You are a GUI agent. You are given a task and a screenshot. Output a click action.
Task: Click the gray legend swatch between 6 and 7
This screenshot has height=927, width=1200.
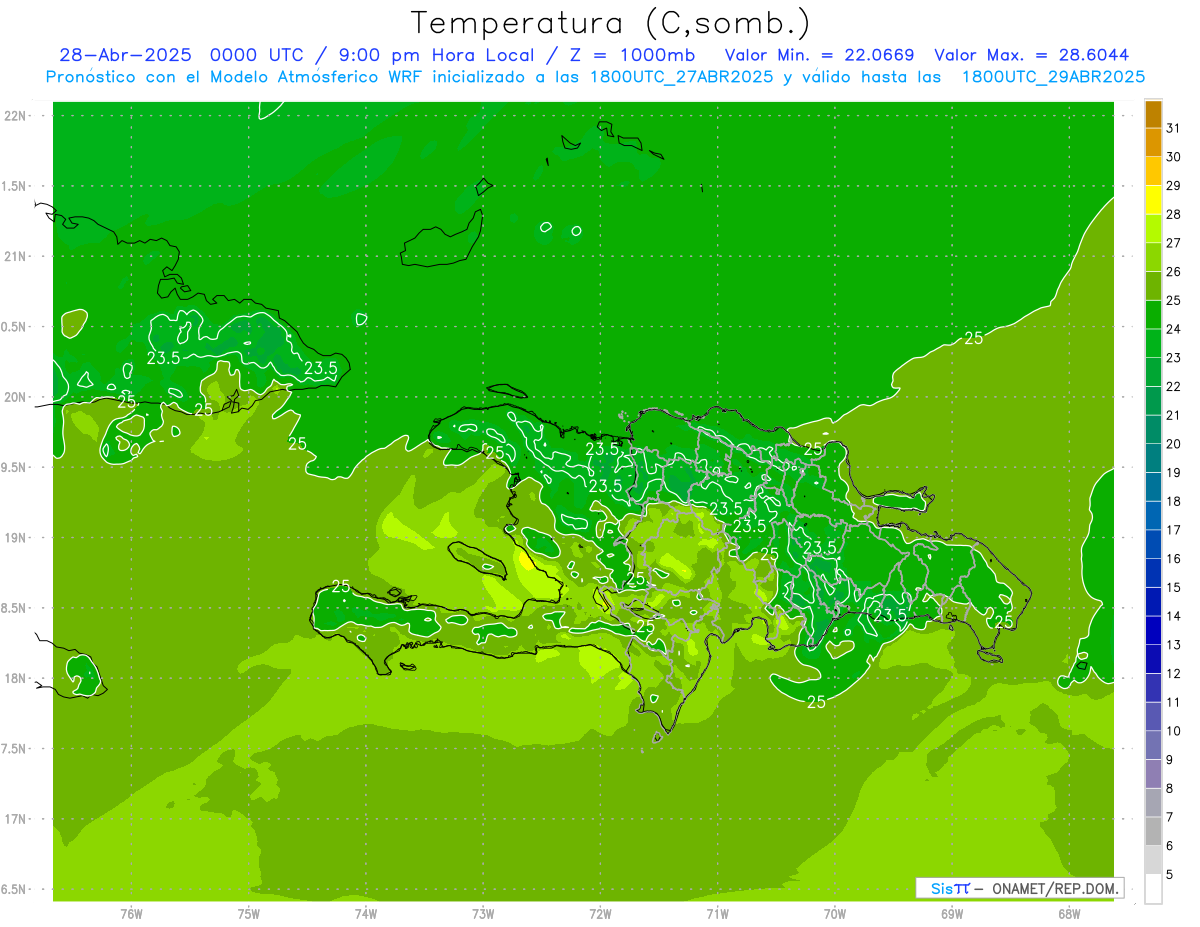coord(1153,832)
